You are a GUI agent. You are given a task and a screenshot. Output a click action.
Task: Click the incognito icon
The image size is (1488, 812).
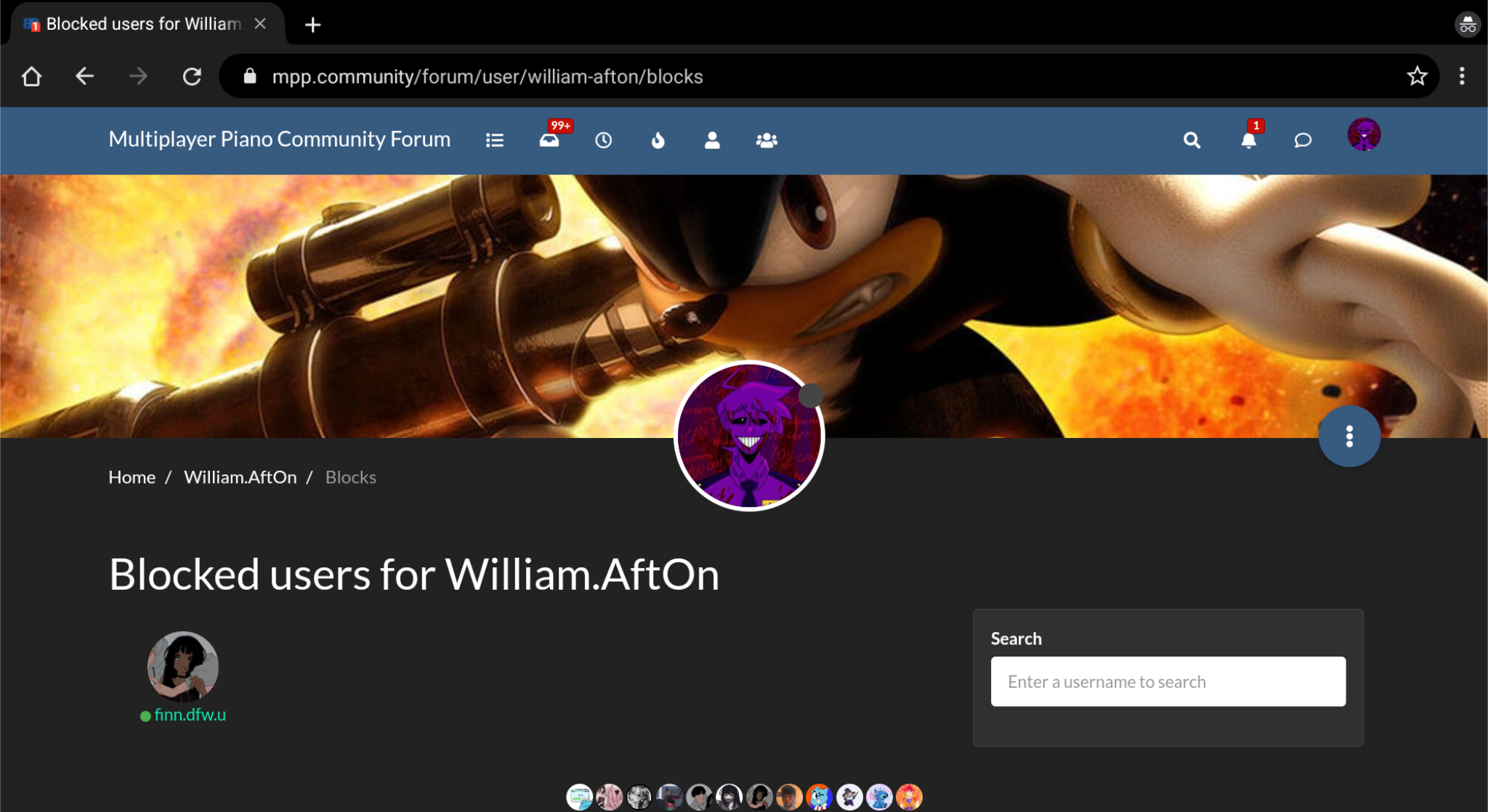(1467, 25)
